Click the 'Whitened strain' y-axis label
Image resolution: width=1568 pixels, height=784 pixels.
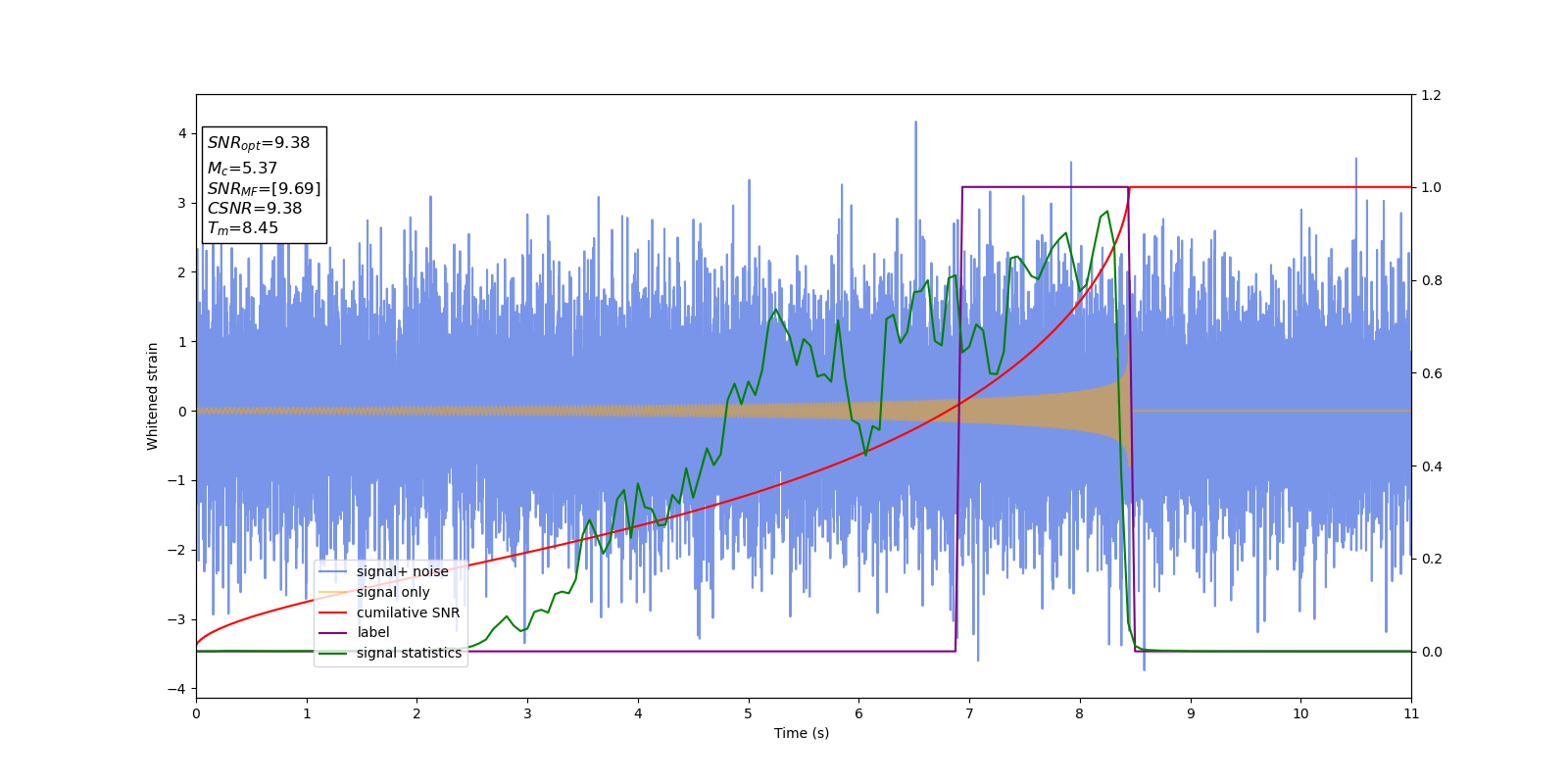pos(153,396)
